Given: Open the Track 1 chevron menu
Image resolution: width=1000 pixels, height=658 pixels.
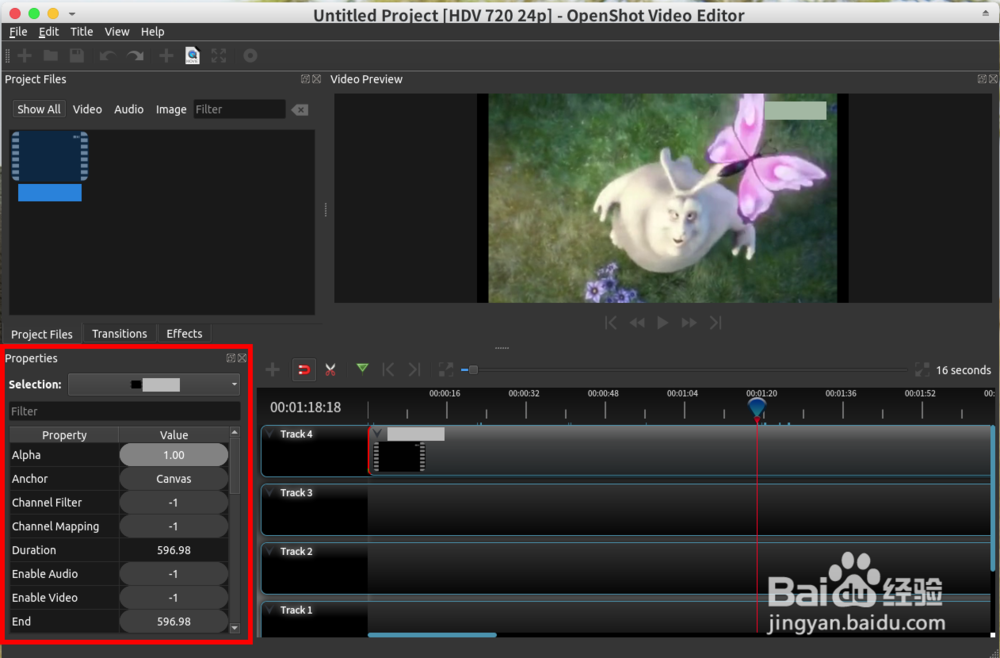Looking at the screenshot, I should (270, 610).
